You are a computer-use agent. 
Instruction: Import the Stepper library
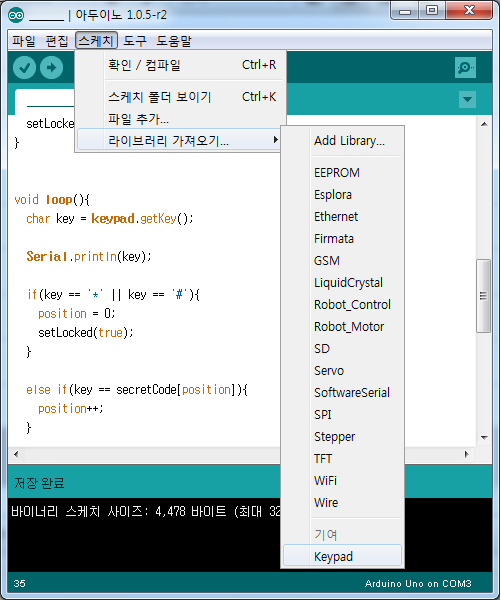(x=343, y=437)
